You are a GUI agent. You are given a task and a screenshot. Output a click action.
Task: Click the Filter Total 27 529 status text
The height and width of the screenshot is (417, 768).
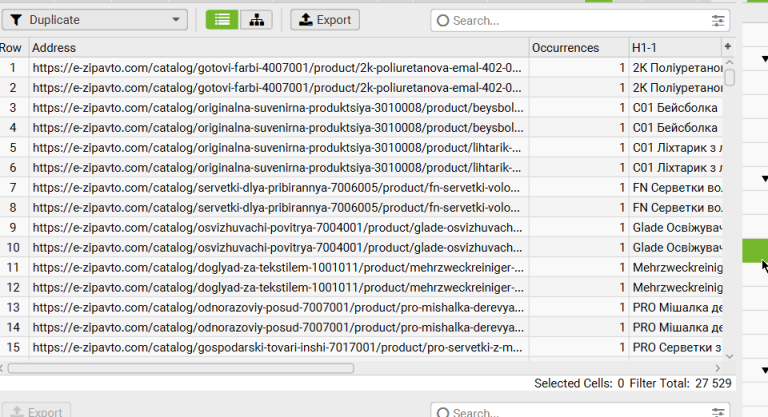tap(680, 383)
